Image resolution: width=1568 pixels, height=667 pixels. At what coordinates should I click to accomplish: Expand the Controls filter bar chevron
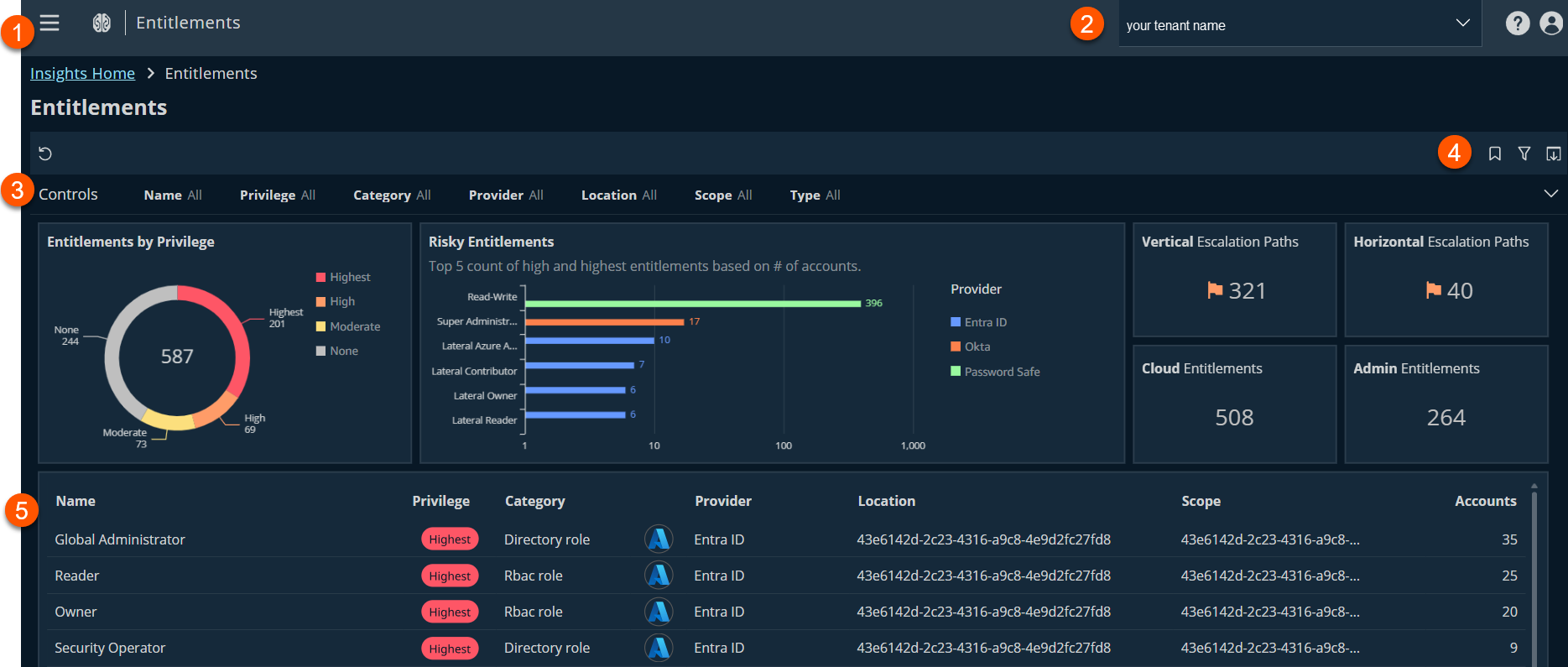pyautogui.click(x=1550, y=194)
